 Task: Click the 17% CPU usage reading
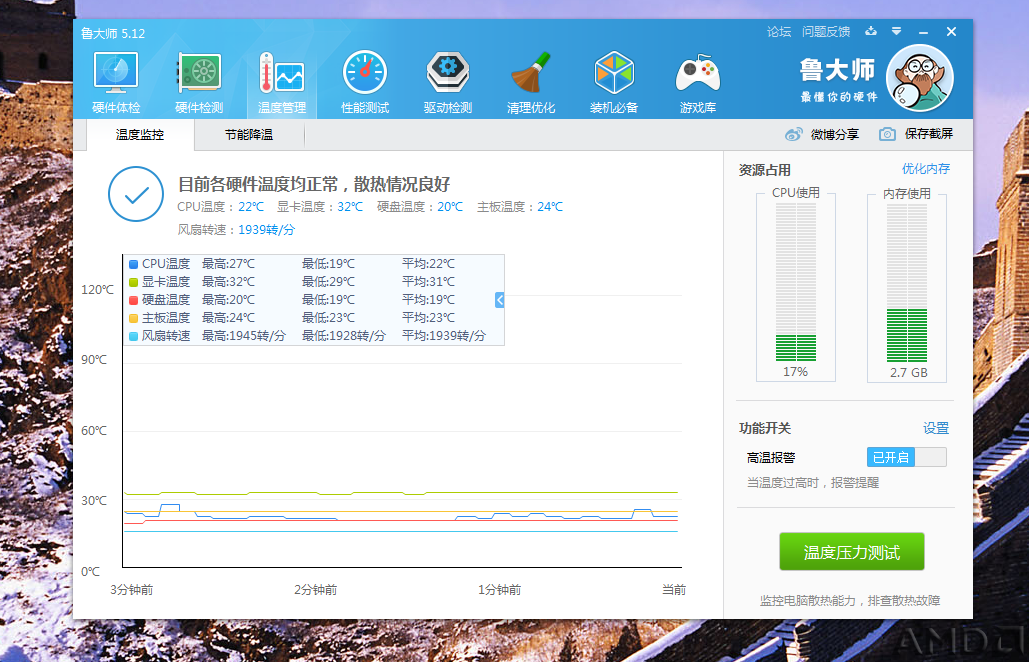[x=795, y=371]
